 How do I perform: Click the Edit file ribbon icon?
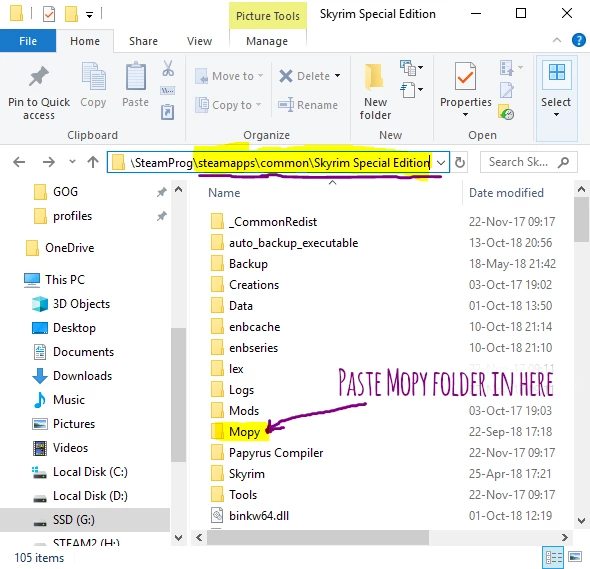(x=506, y=90)
